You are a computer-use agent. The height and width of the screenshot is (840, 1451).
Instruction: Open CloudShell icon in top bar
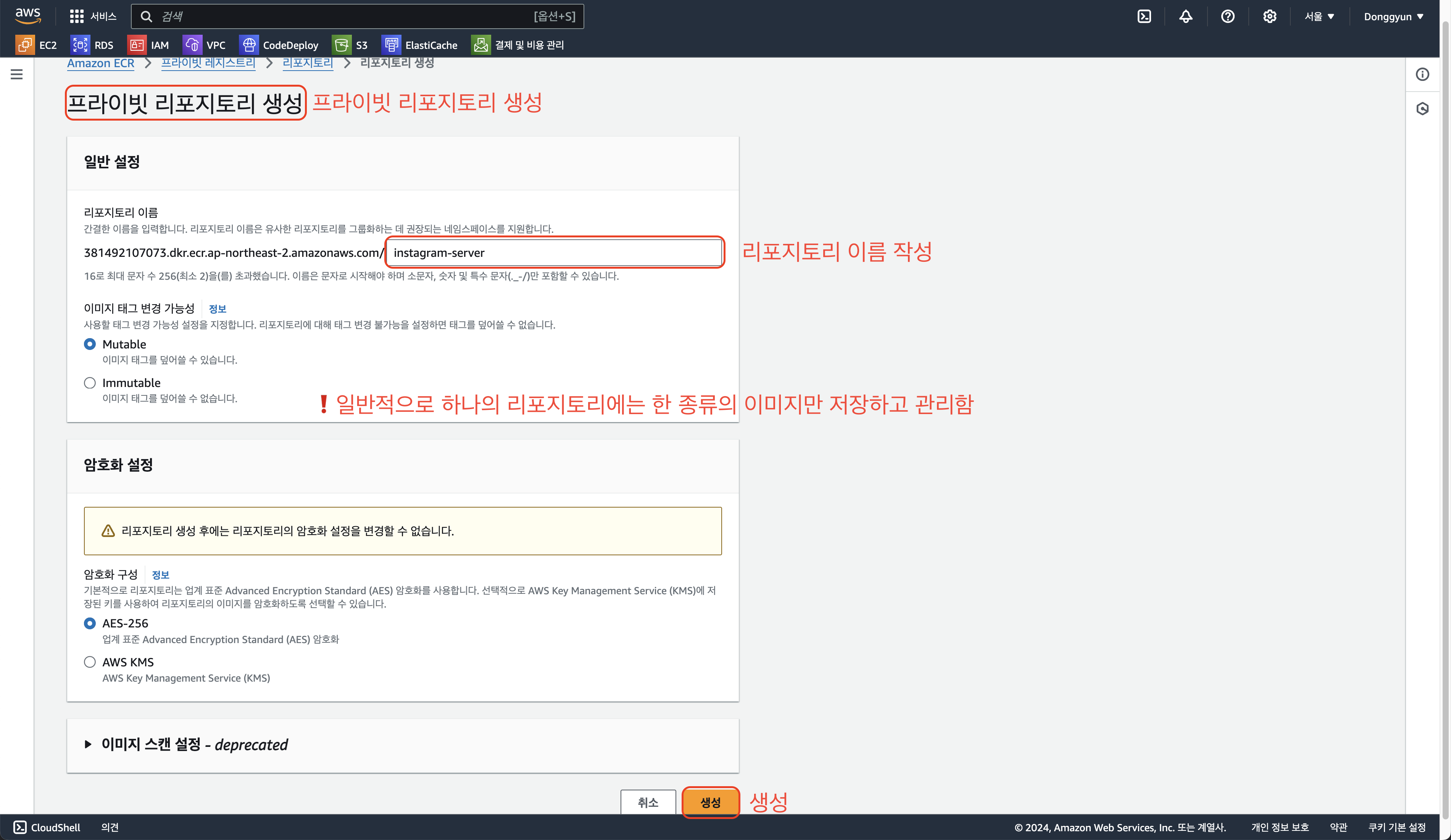(1144, 17)
